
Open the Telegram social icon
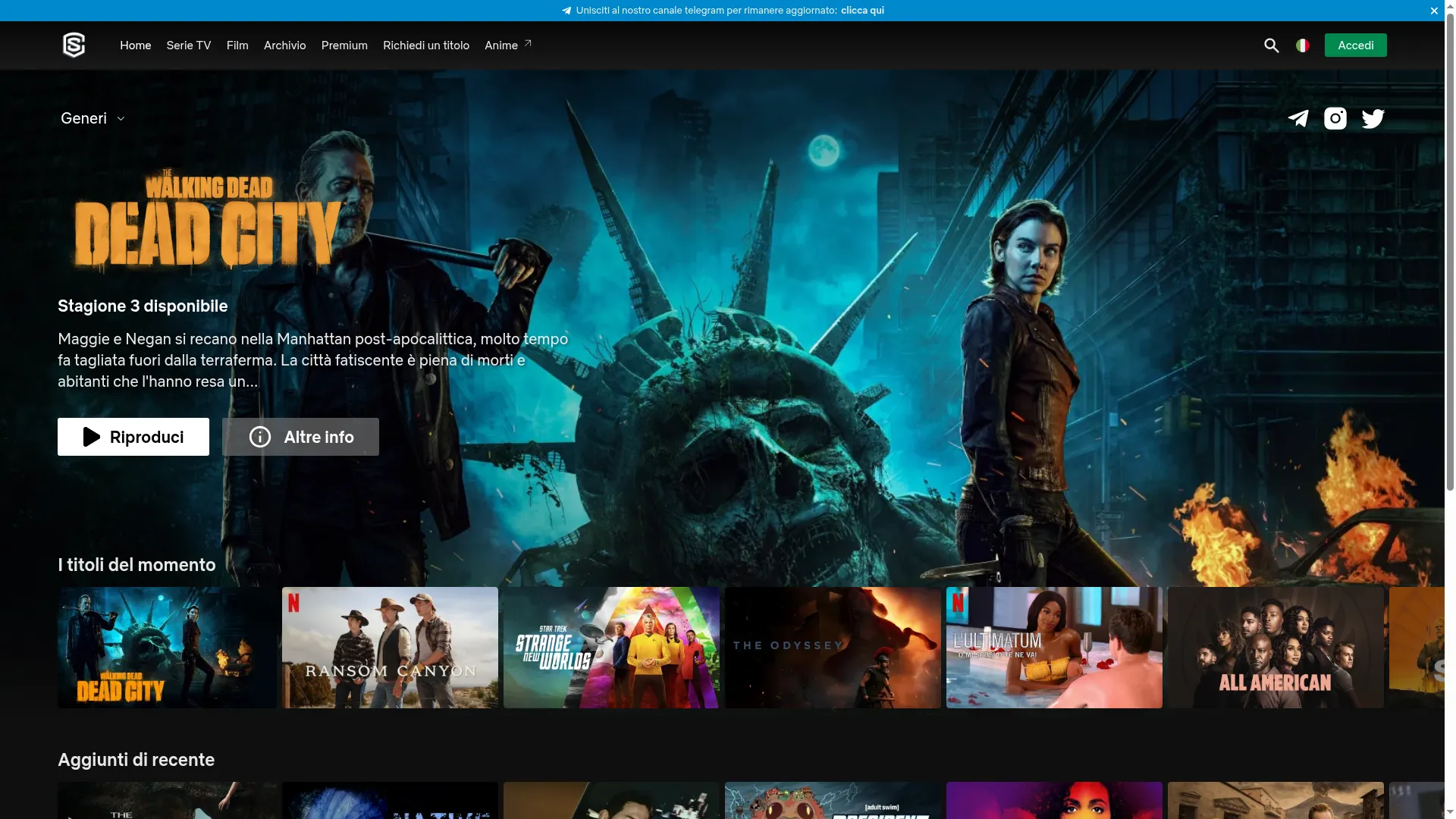pyautogui.click(x=1298, y=118)
